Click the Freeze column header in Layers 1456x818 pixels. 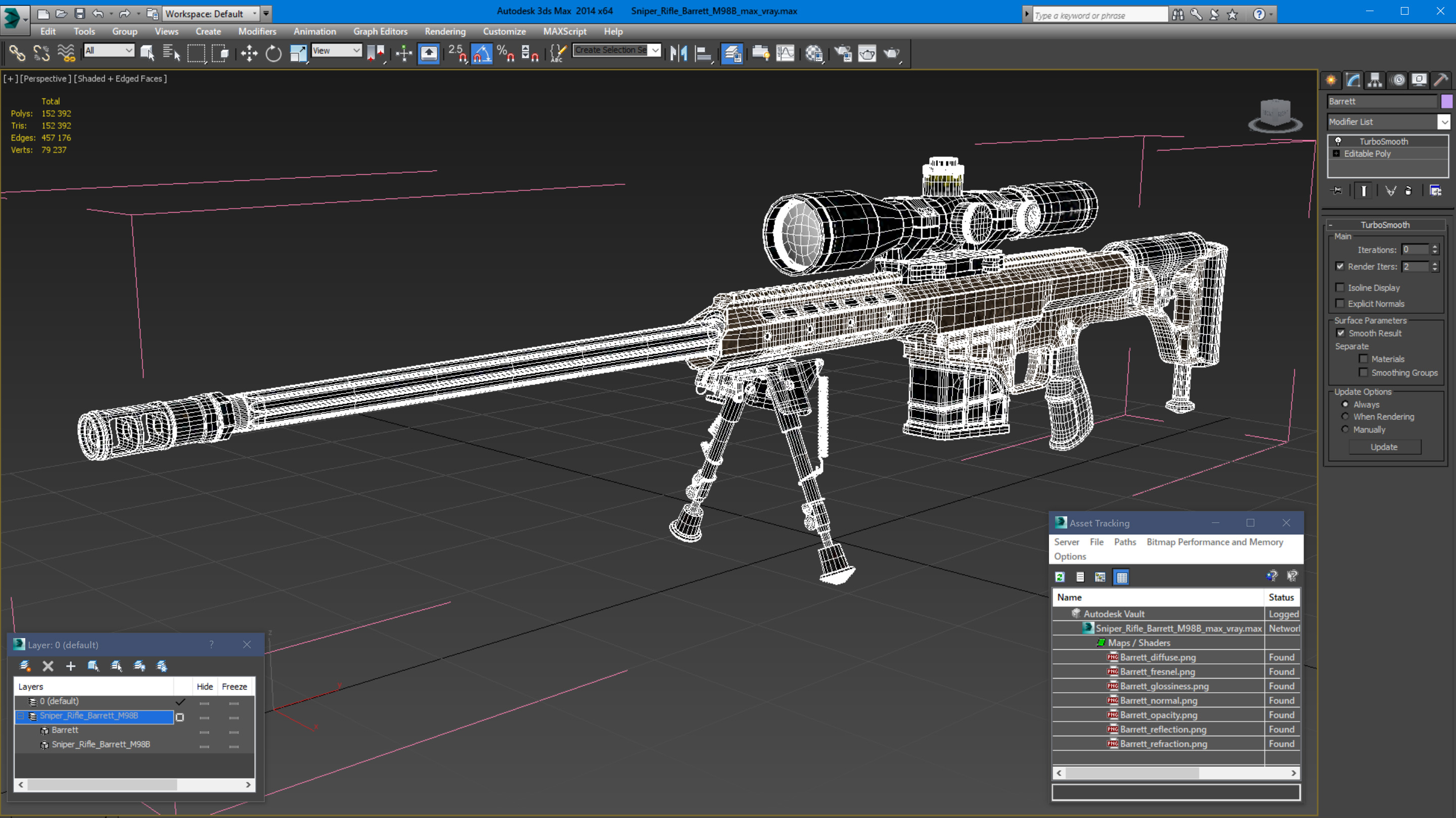(235, 686)
